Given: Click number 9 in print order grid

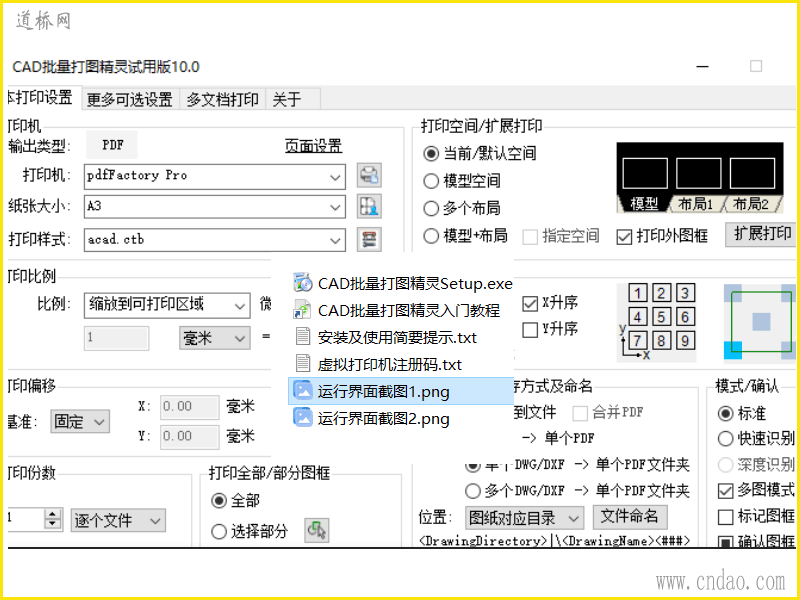Looking at the screenshot, I should 685,340.
